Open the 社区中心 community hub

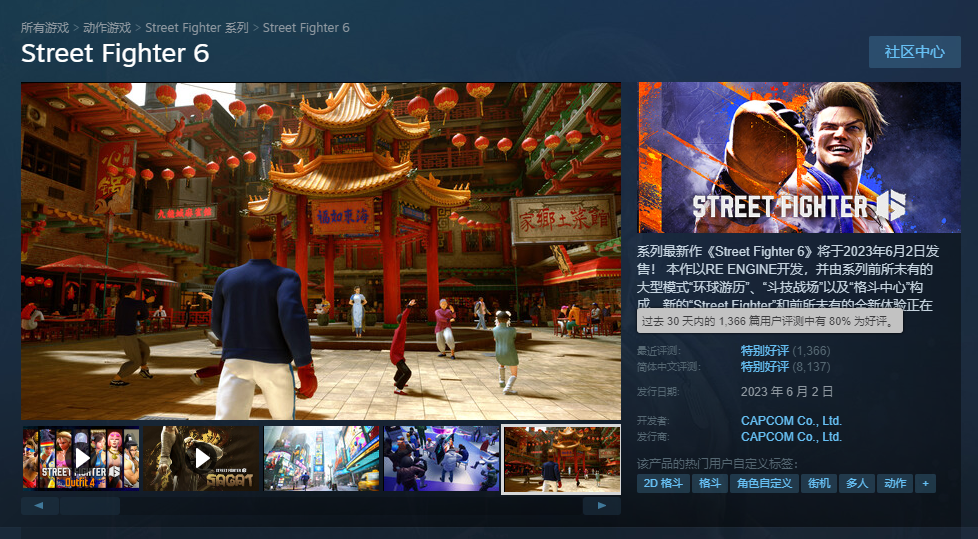pos(914,52)
